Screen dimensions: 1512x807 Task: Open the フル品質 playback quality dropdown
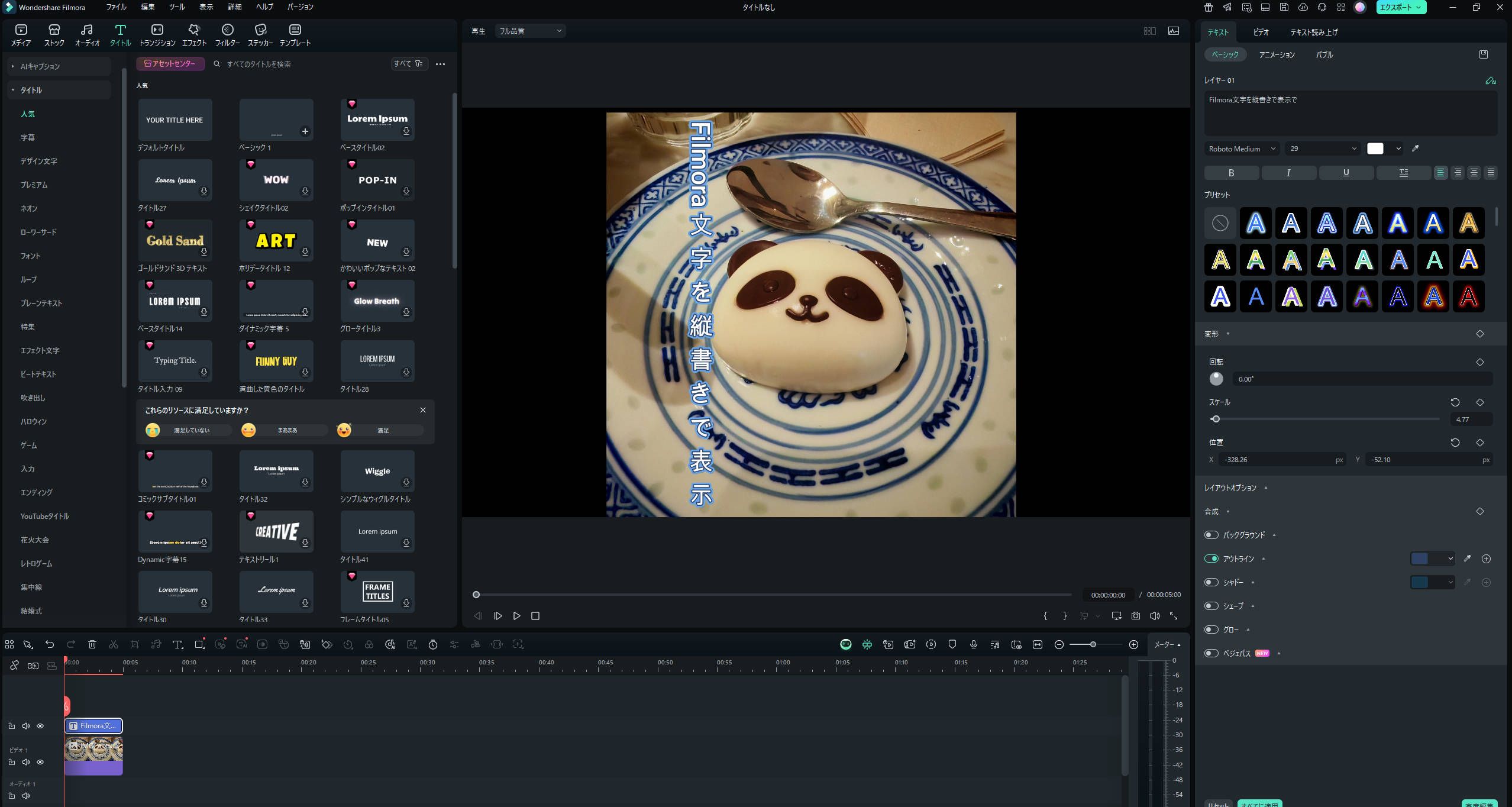[529, 31]
